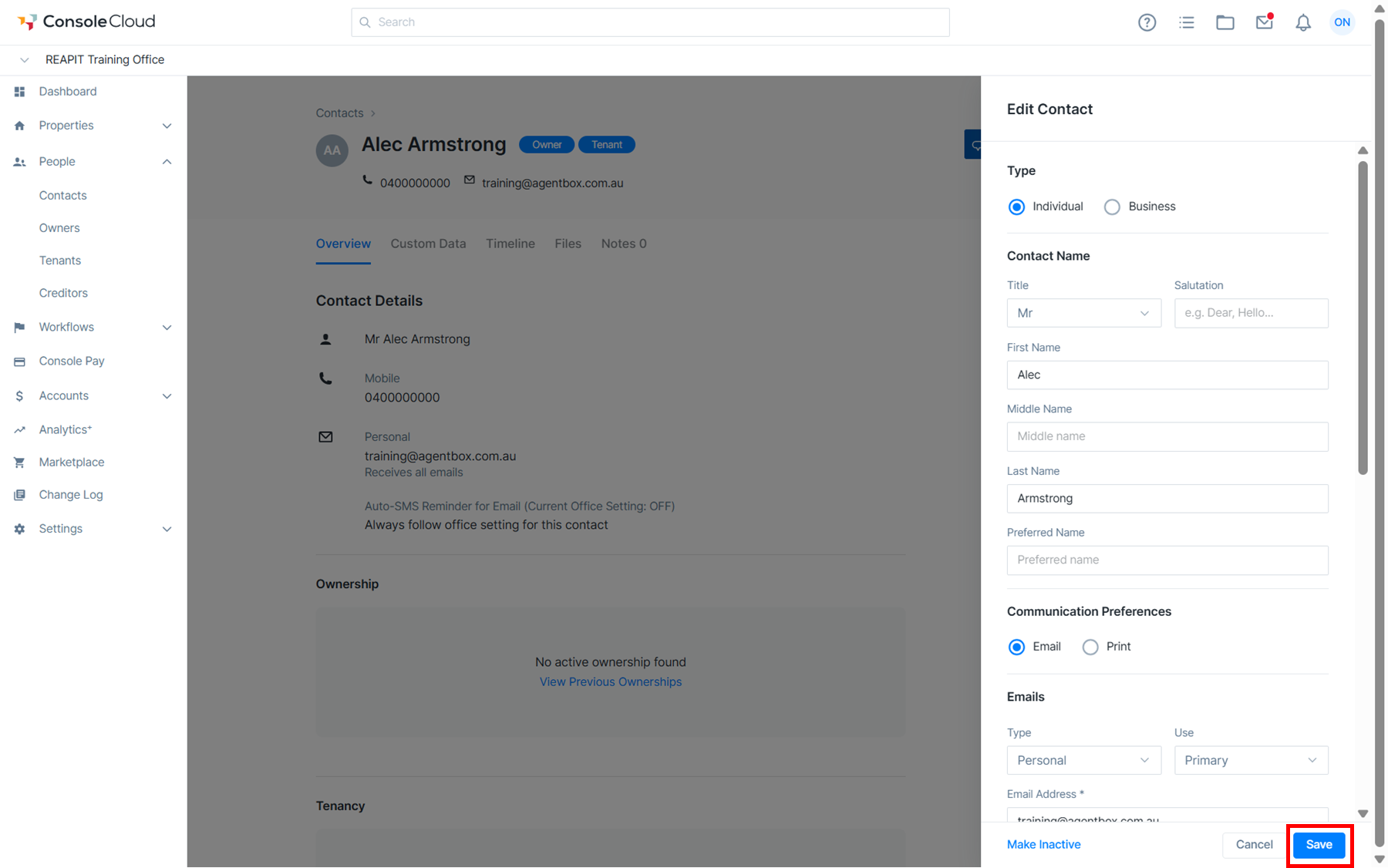This screenshot has height=868, width=1388.
Task: Collapse the People sidebar section
Action: pos(167,162)
